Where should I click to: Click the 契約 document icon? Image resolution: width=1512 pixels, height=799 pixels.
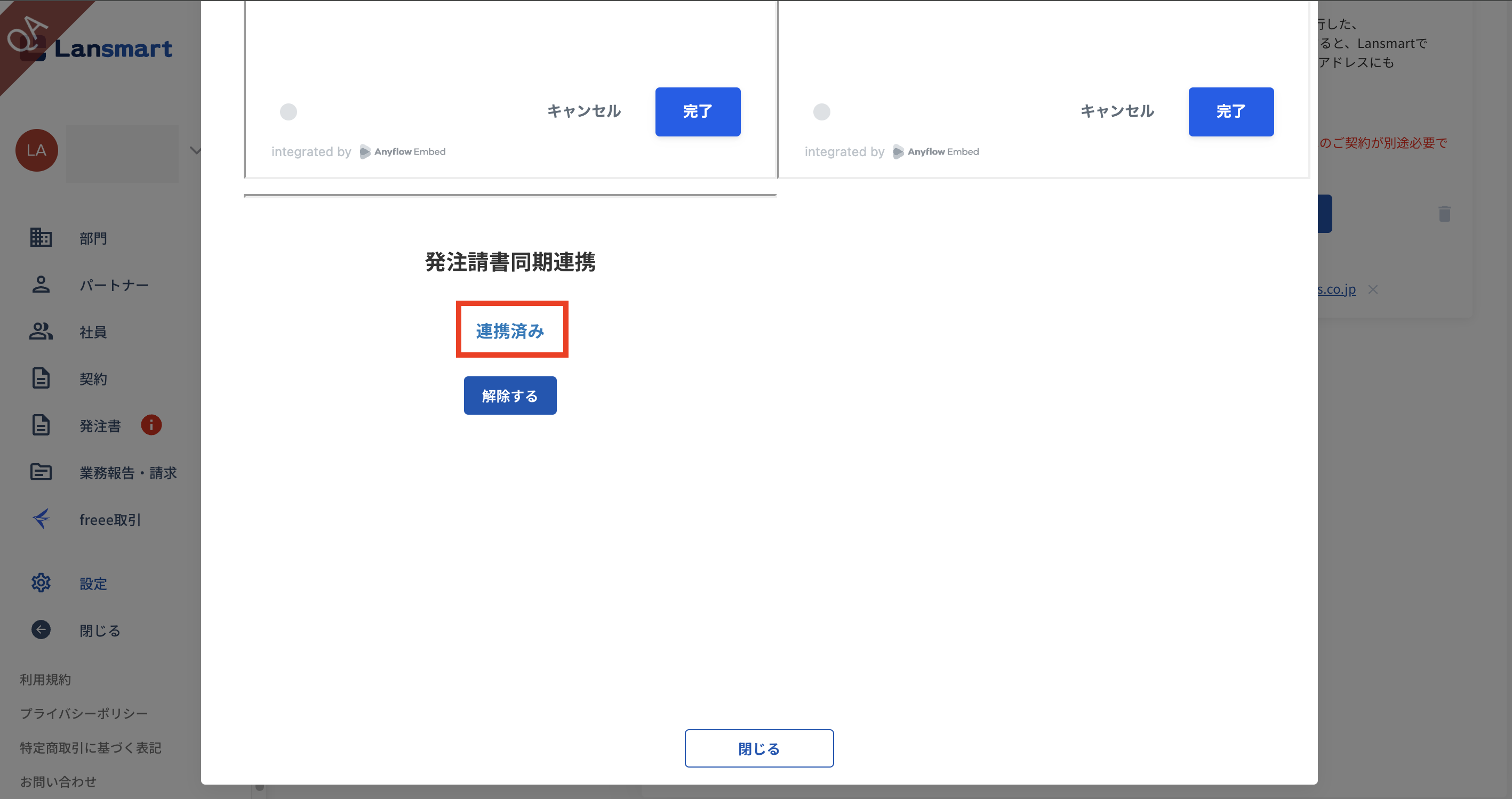pos(41,378)
